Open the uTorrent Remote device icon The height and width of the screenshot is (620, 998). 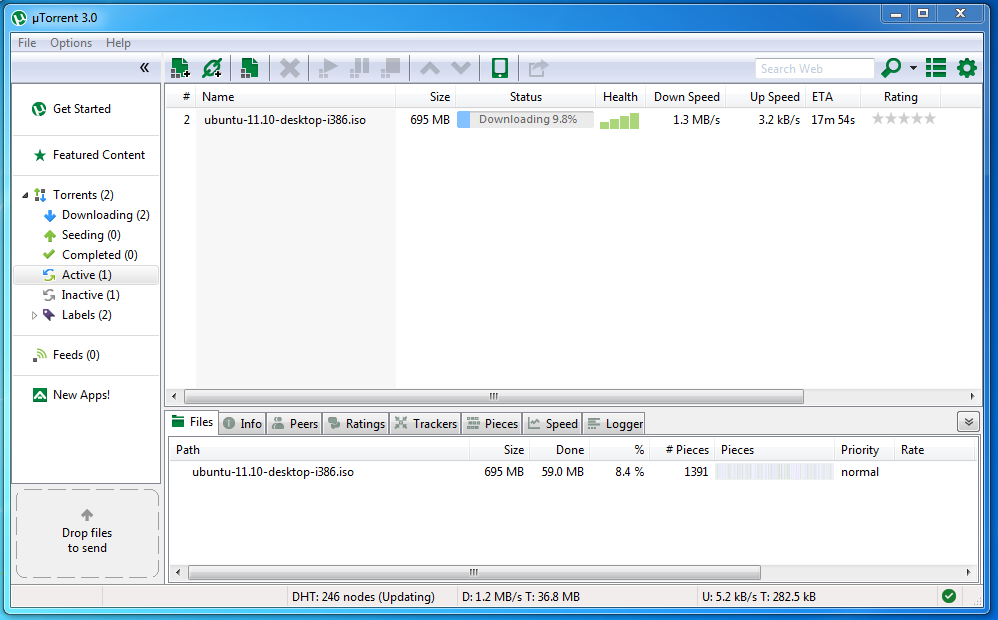[500, 67]
